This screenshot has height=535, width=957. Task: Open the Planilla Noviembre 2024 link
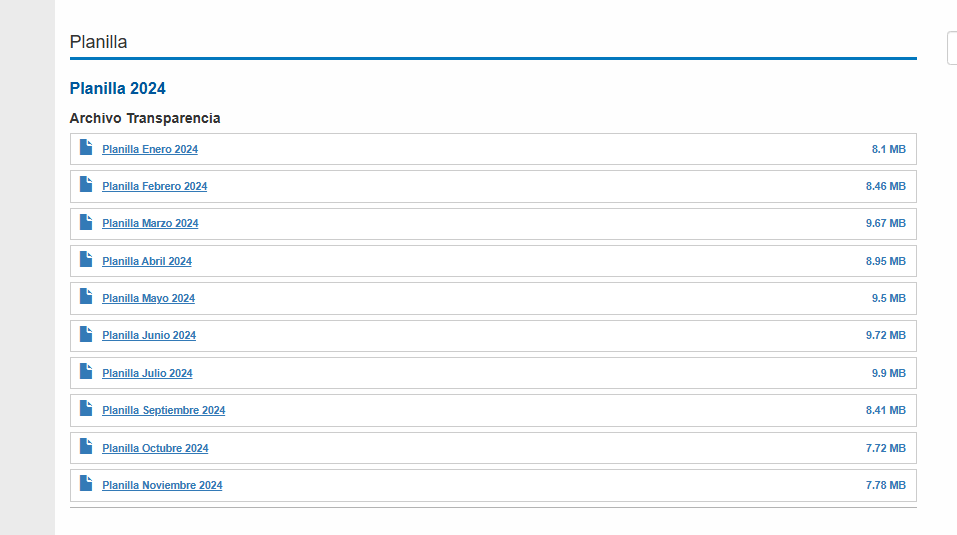click(162, 486)
